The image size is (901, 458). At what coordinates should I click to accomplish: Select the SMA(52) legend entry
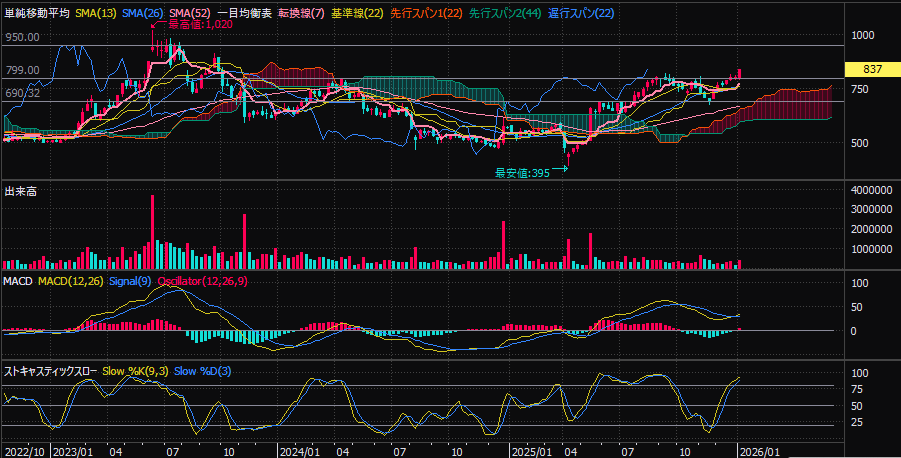click(x=192, y=12)
